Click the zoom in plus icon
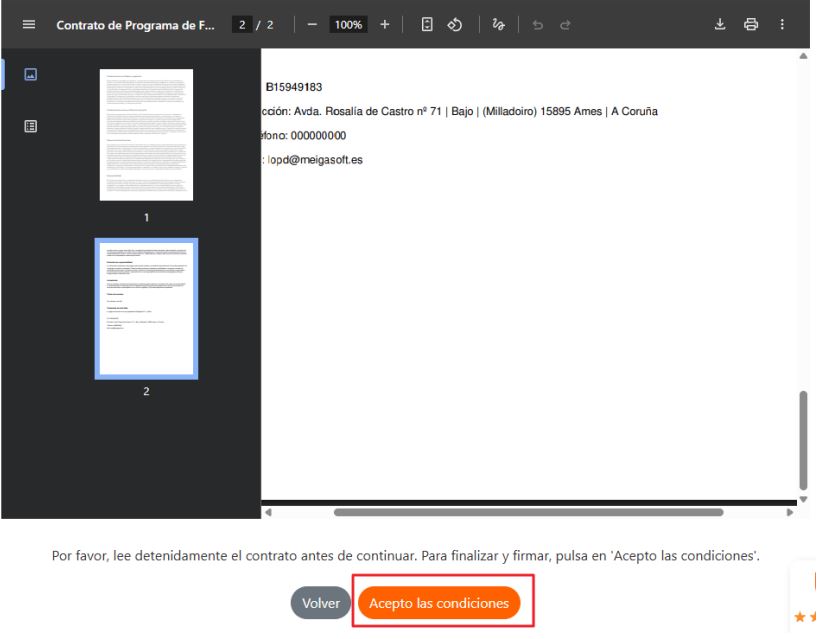 coord(384,24)
